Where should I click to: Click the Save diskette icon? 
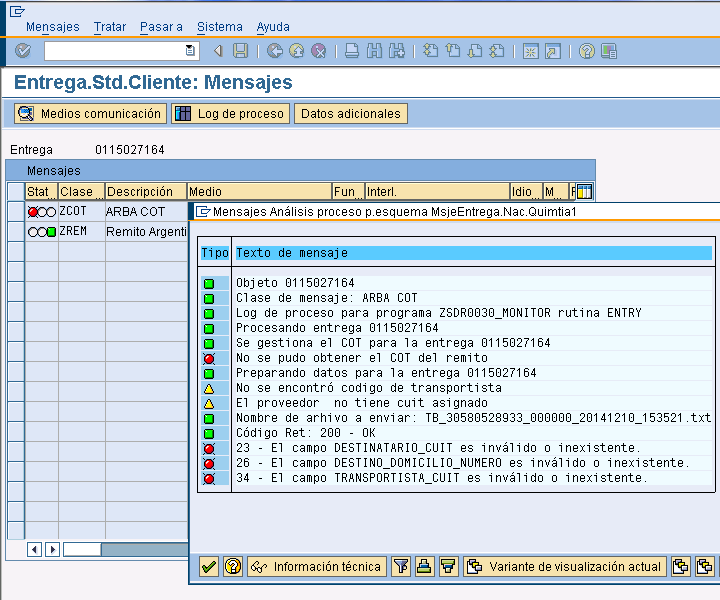[240, 50]
